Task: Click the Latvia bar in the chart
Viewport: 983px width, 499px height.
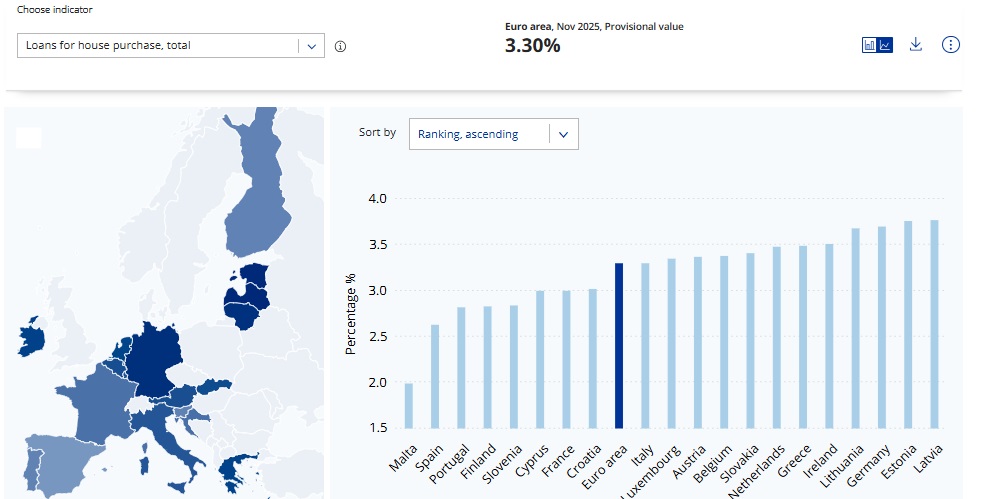Action: 934,327
